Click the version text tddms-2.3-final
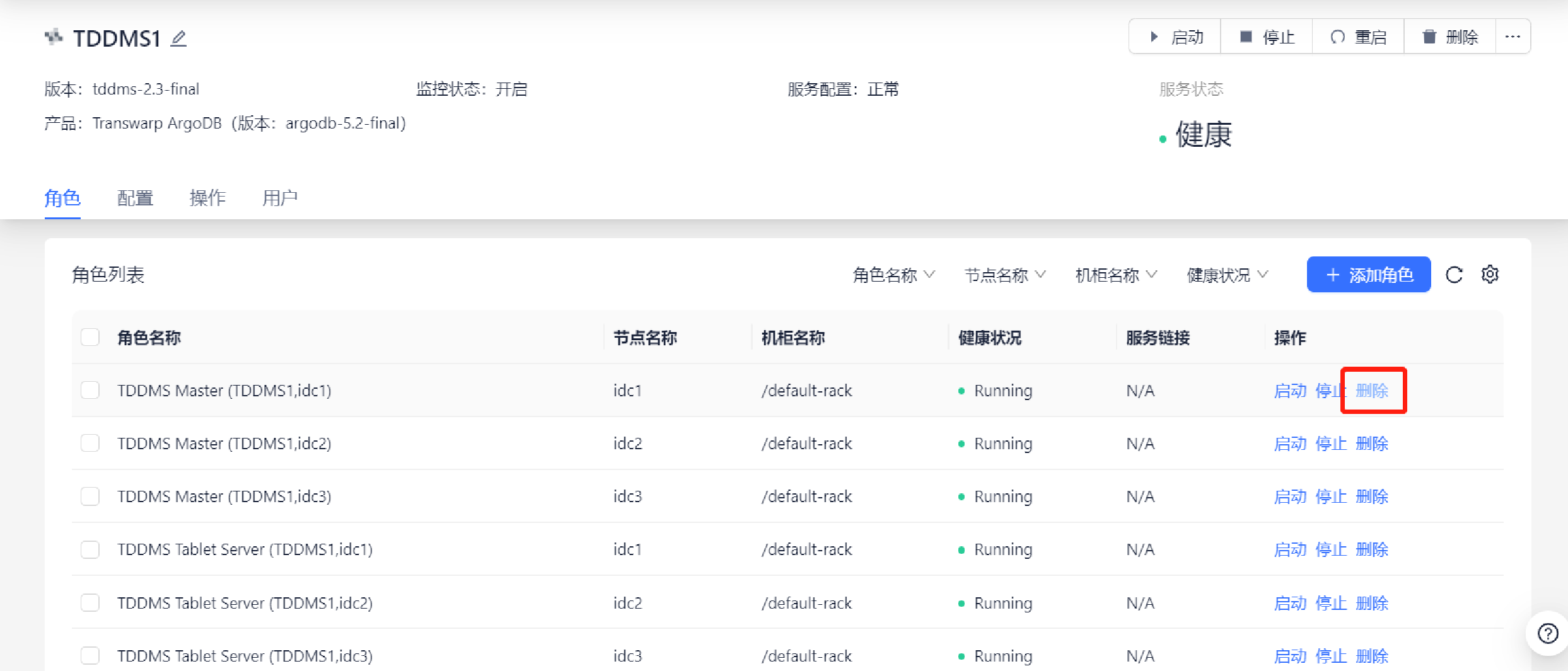 coord(146,89)
